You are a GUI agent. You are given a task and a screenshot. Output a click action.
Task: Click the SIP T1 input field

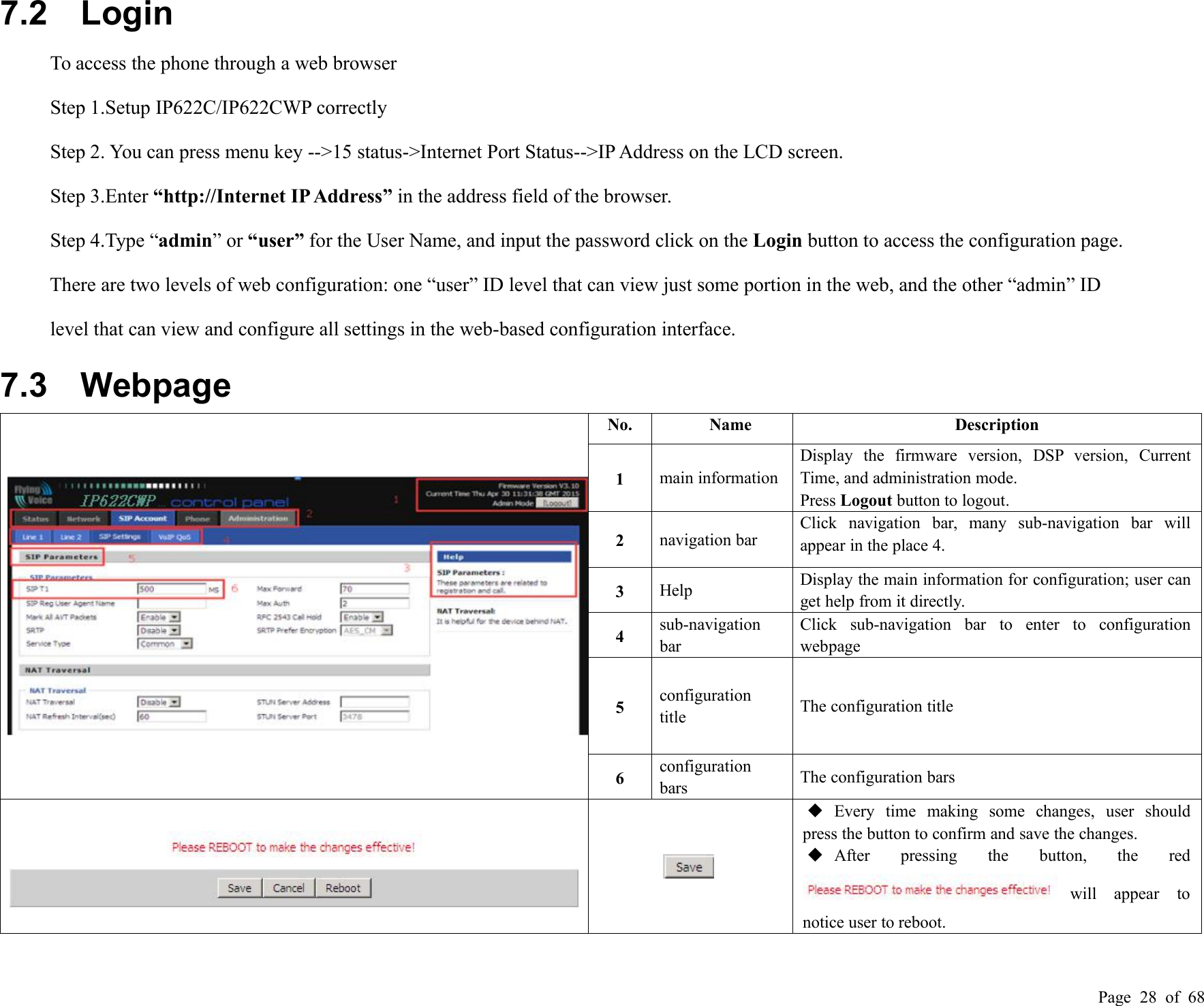pyautogui.click(x=172, y=589)
